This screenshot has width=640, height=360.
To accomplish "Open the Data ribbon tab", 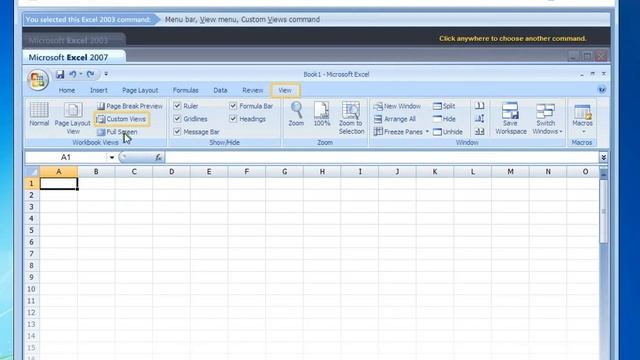I will coord(220,90).
